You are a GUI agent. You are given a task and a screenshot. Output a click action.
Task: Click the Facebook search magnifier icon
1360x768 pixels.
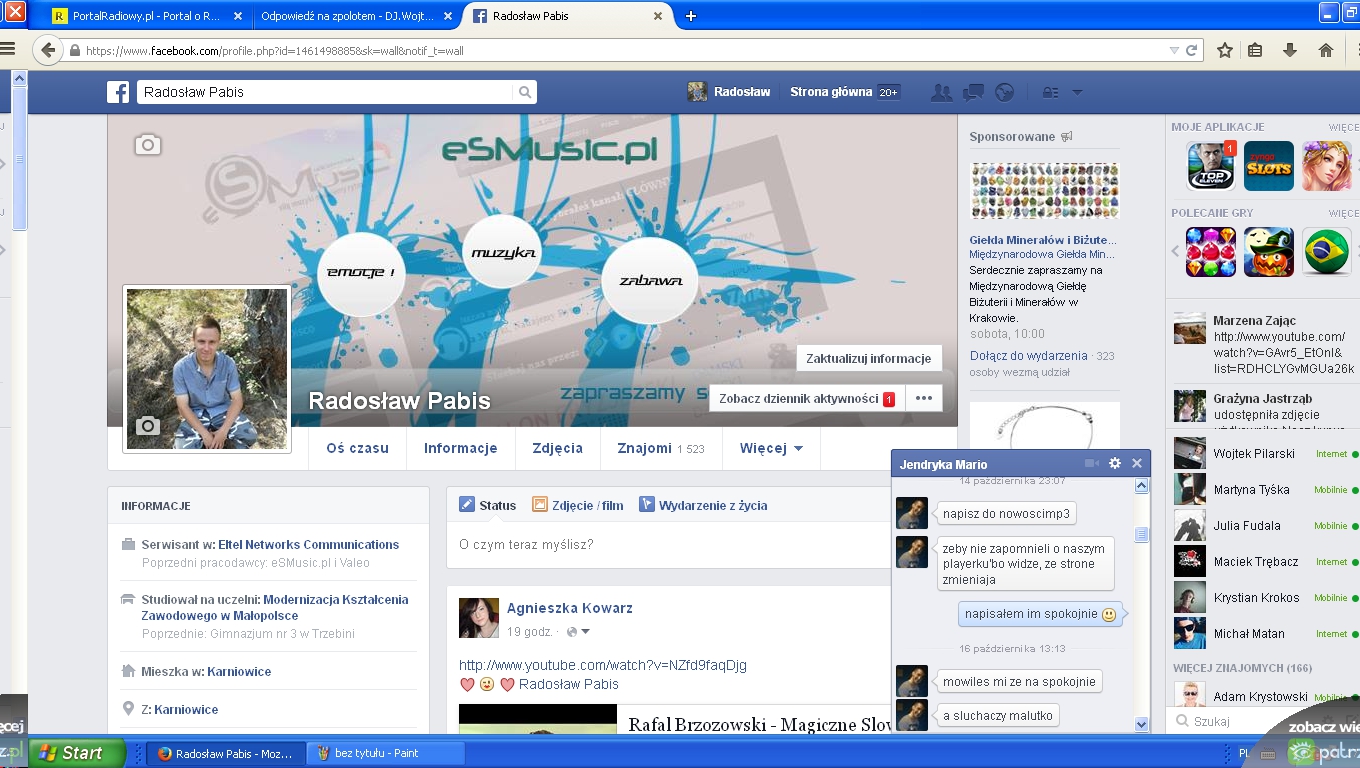click(x=524, y=92)
